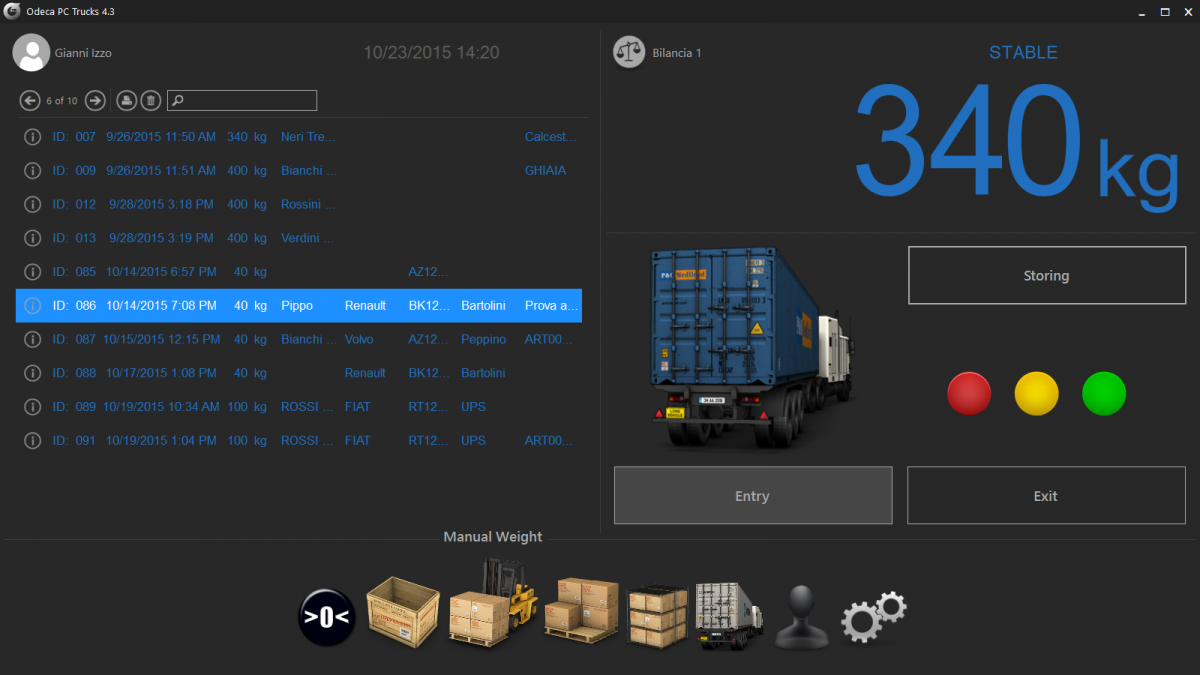Screen dimensions: 1200x675
Task: Go to next record page arrow
Action: (x=95, y=100)
